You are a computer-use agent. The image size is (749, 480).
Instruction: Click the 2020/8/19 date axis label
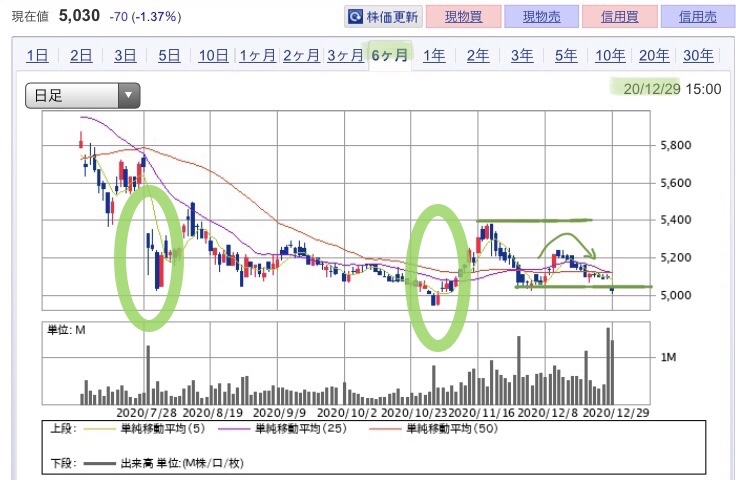[213, 413]
